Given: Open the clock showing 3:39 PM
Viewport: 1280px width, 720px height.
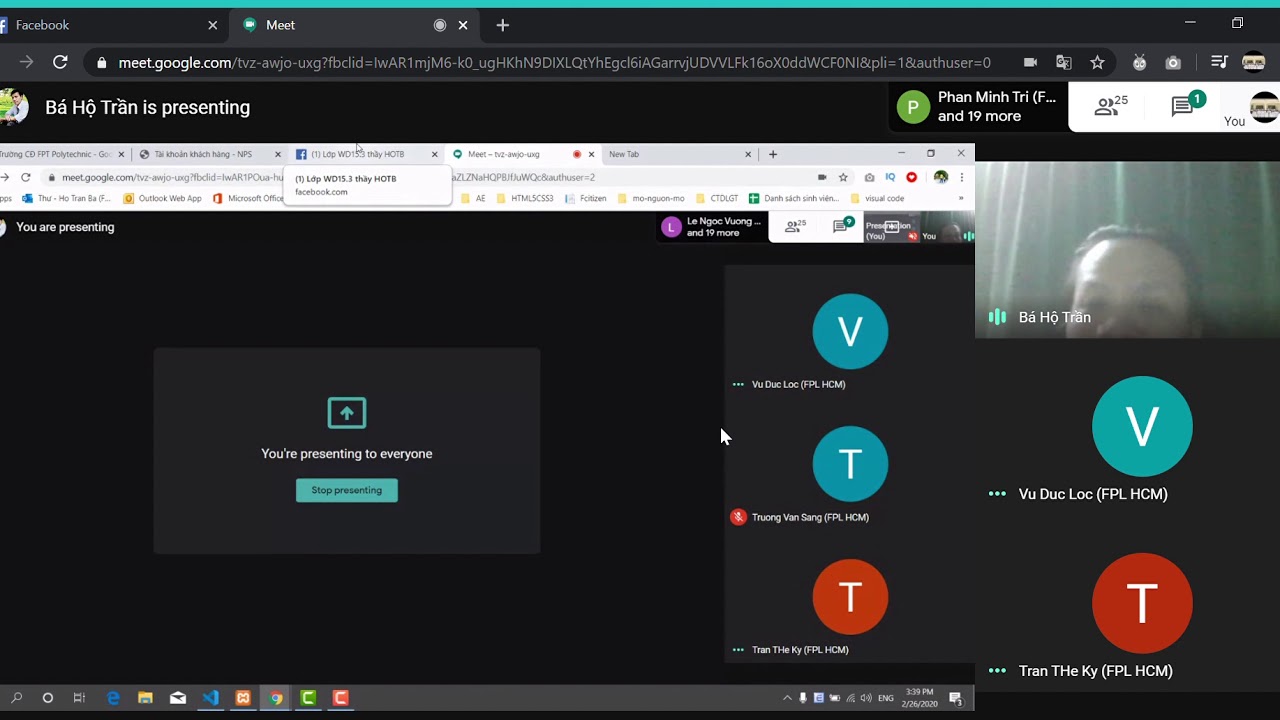Looking at the screenshot, I should click(x=919, y=698).
